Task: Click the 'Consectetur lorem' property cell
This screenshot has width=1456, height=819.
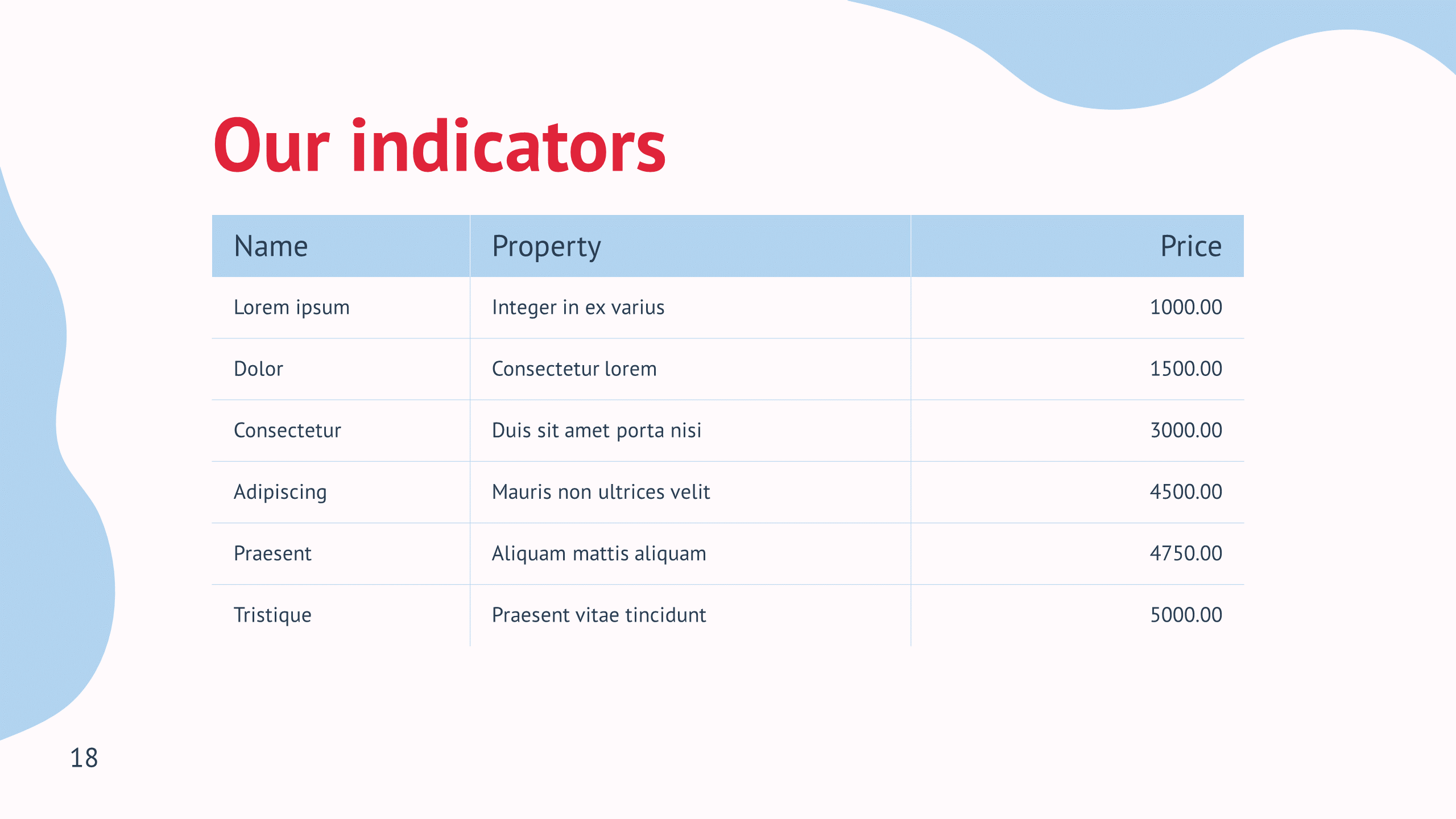Action: click(574, 369)
